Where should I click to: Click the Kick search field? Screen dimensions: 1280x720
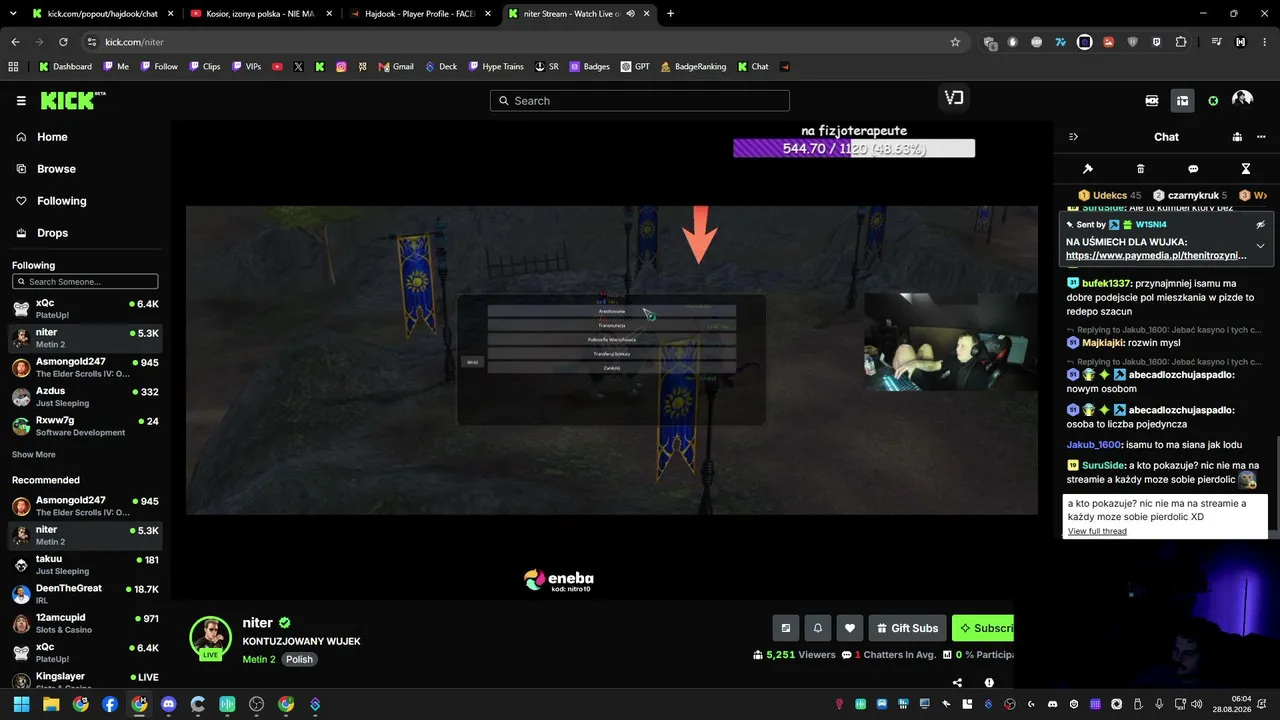tap(640, 101)
